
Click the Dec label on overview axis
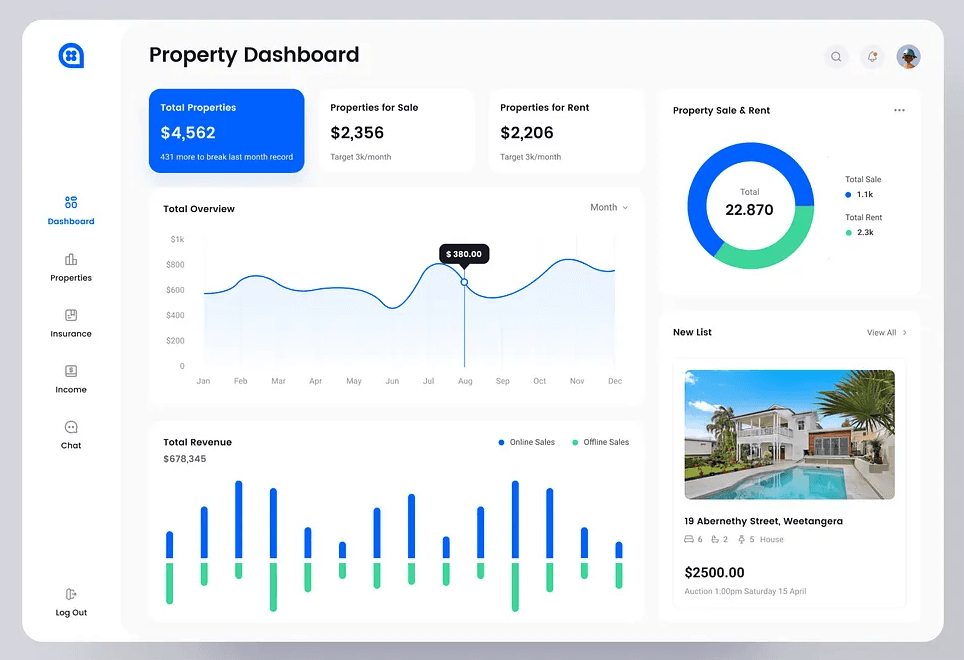click(615, 381)
